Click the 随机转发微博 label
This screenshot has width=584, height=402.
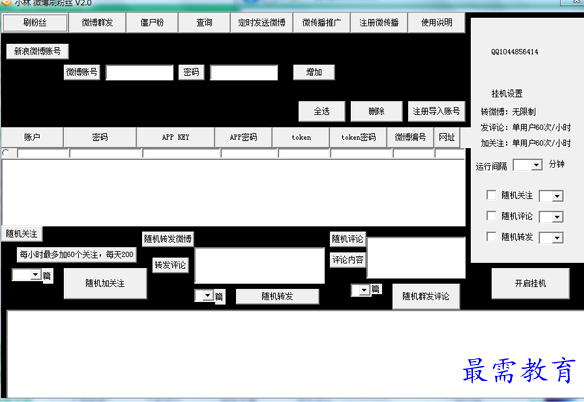click(x=168, y=239)
